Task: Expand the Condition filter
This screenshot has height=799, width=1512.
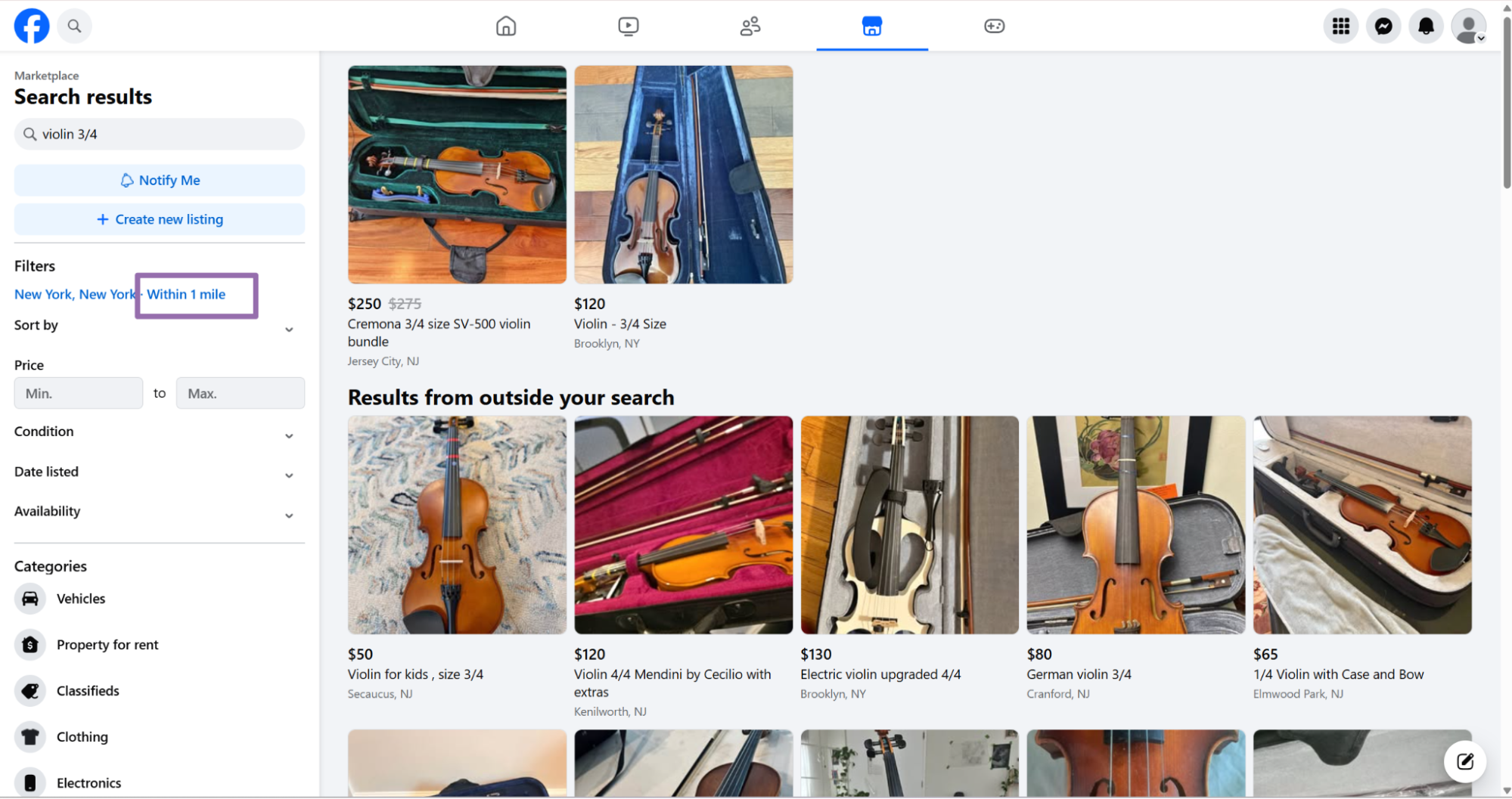Action: tap(155, 432)
